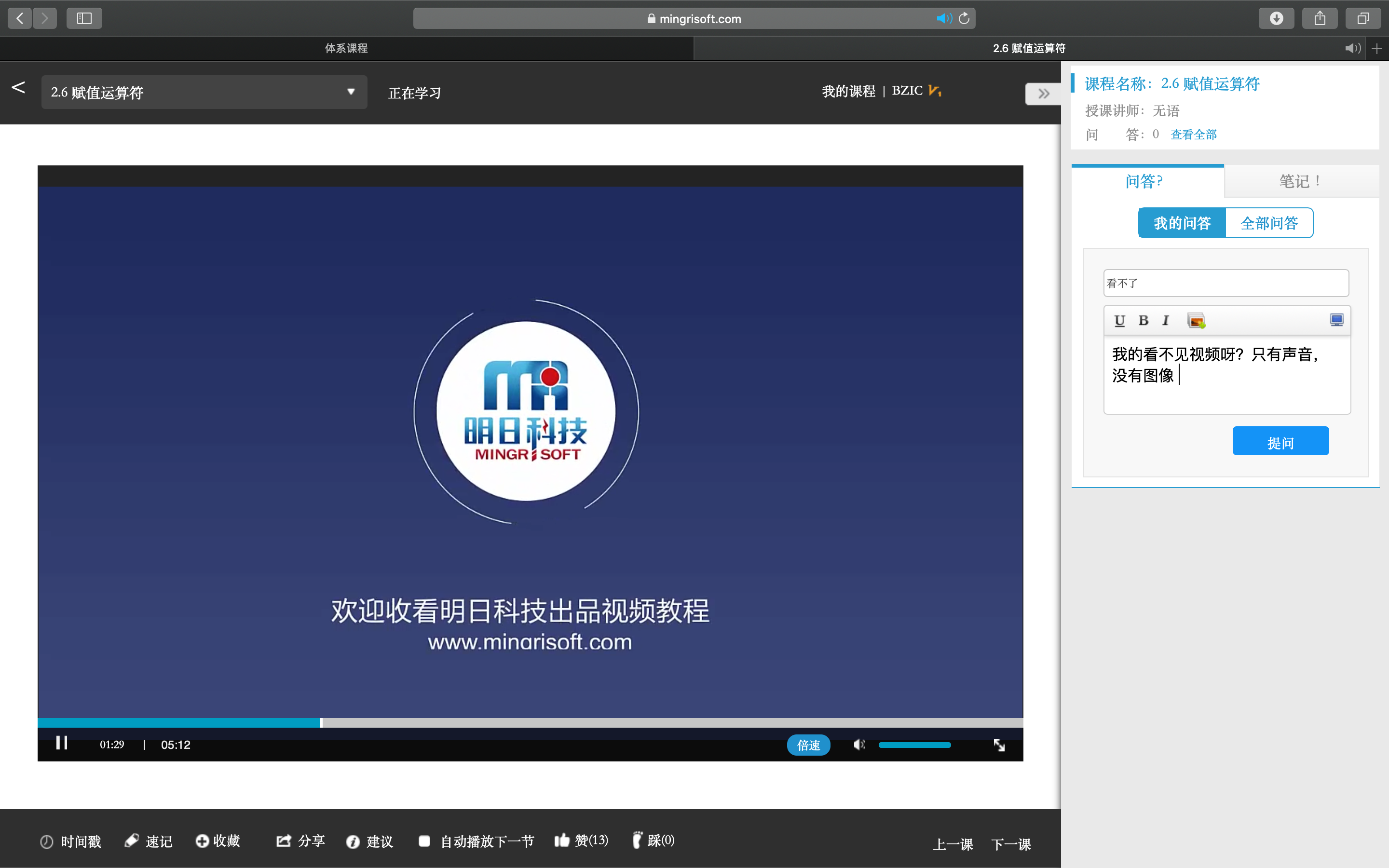Like the lesson with 赞(13)

pyautogui.click(x=581, y=841)
